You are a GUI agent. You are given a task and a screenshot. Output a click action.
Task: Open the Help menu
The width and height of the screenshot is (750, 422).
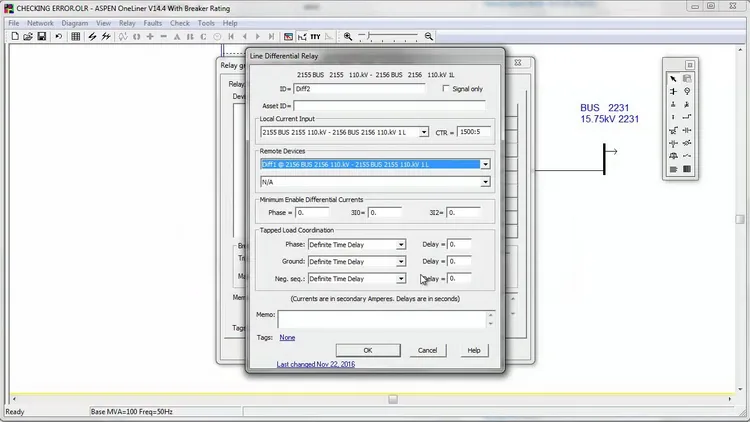click(x=230, y=23)
